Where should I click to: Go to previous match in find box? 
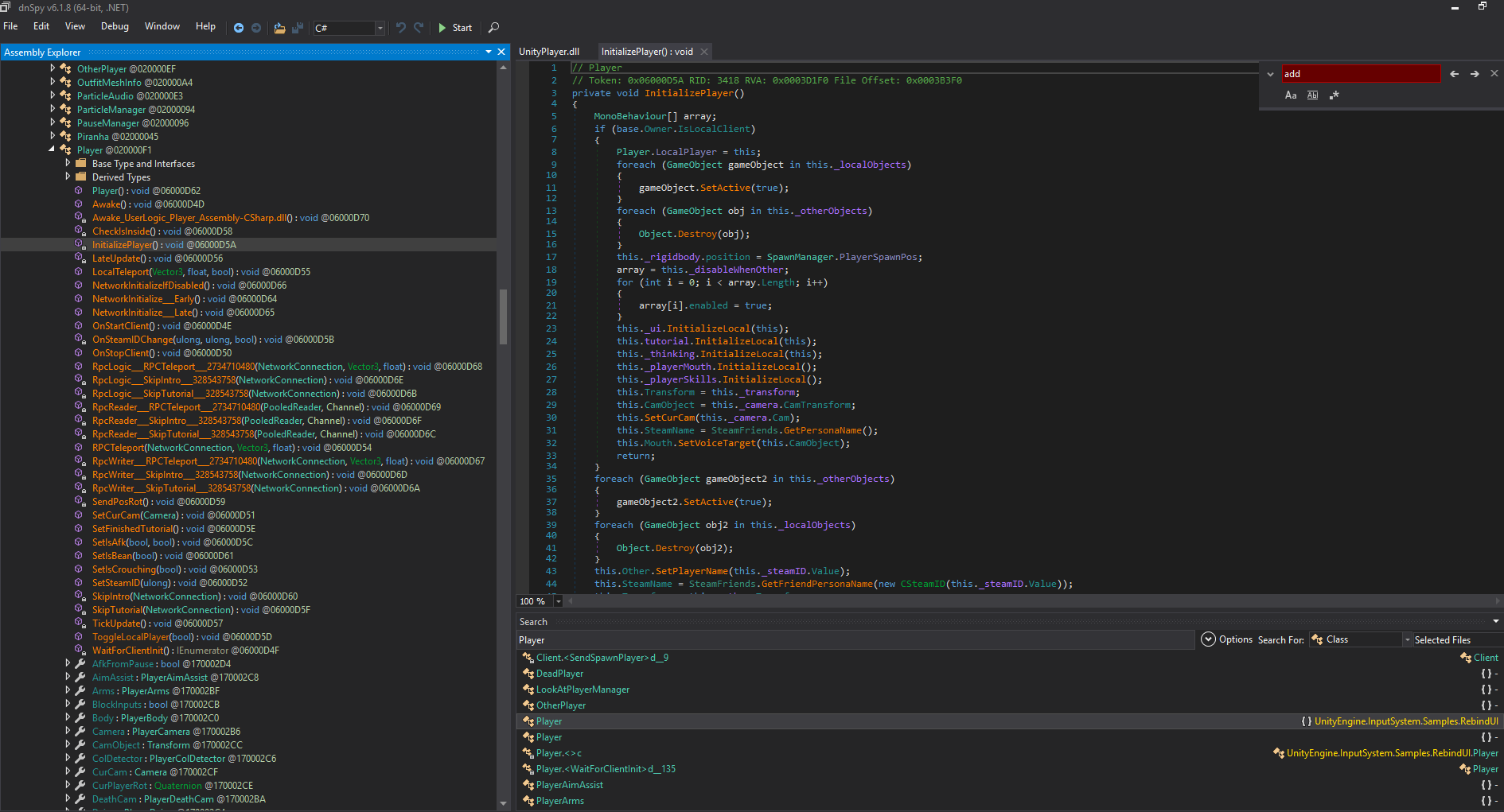[1455, 74]
